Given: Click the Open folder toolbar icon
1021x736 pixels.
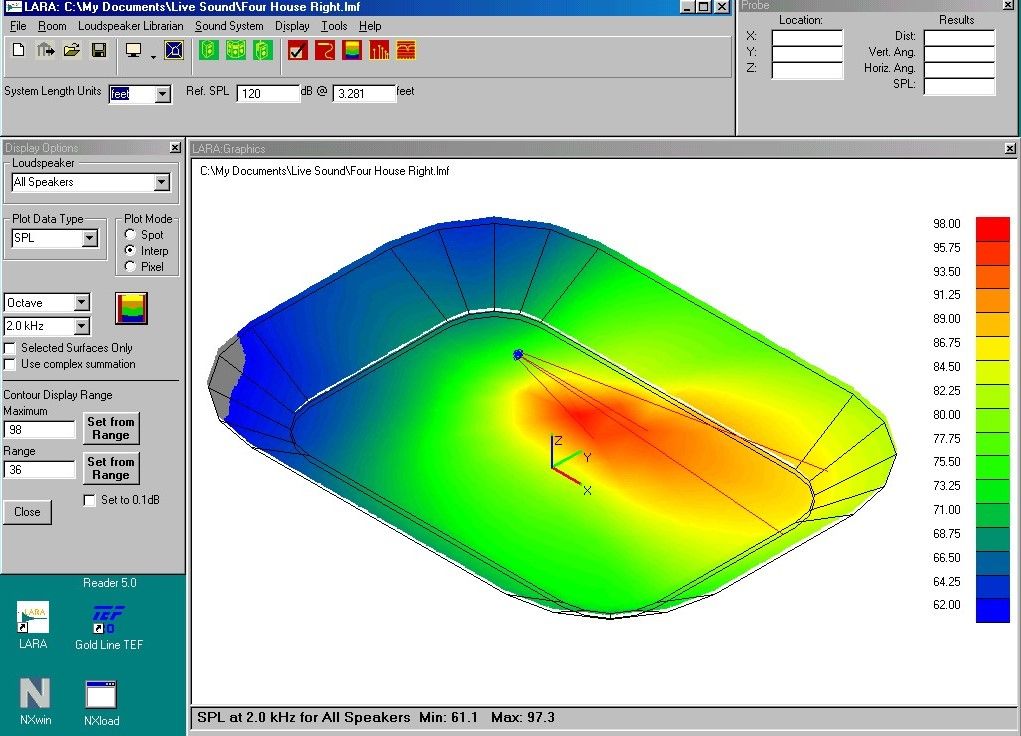Looking at the screenshot, I should pyautogui.click(x=71, y=50).
